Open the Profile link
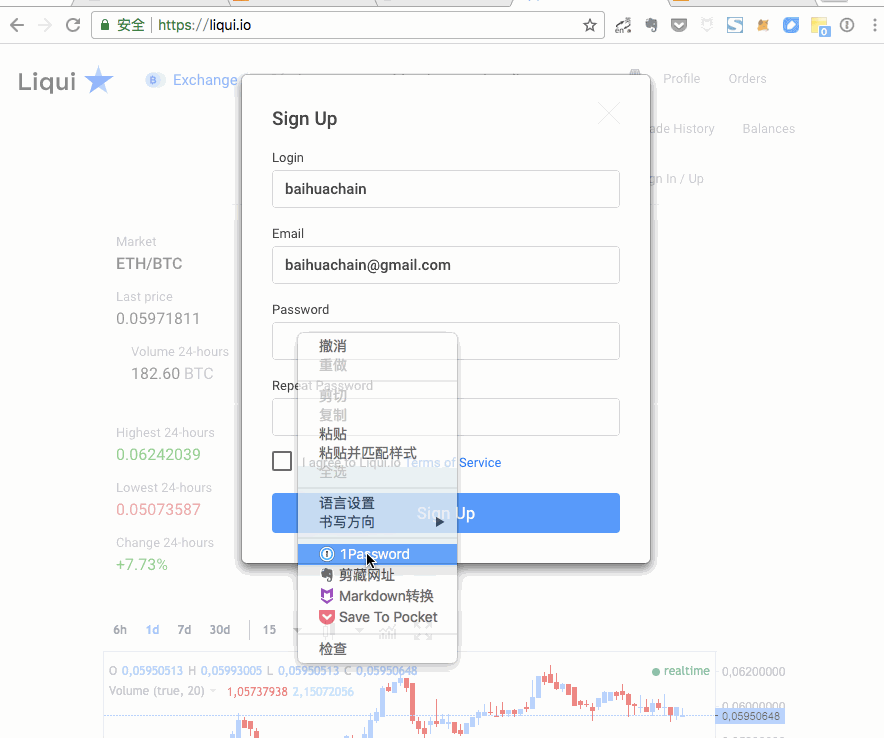884x738 pixels. pyautogui.click(x=682, y=79)
